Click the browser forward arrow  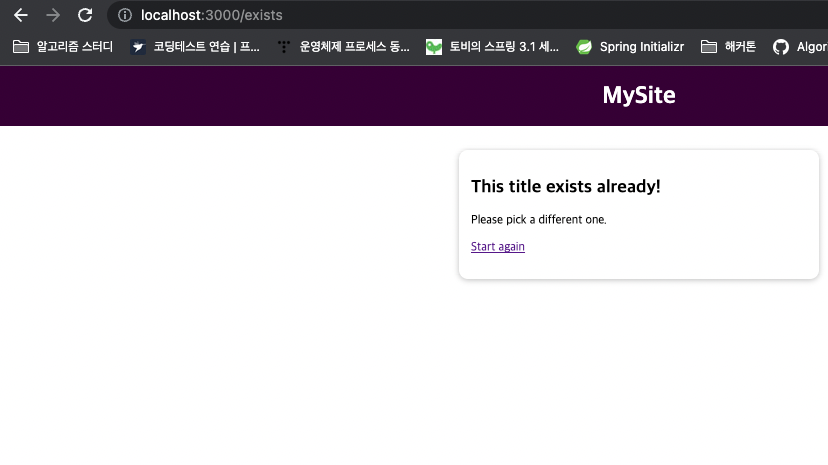point(53,15)
